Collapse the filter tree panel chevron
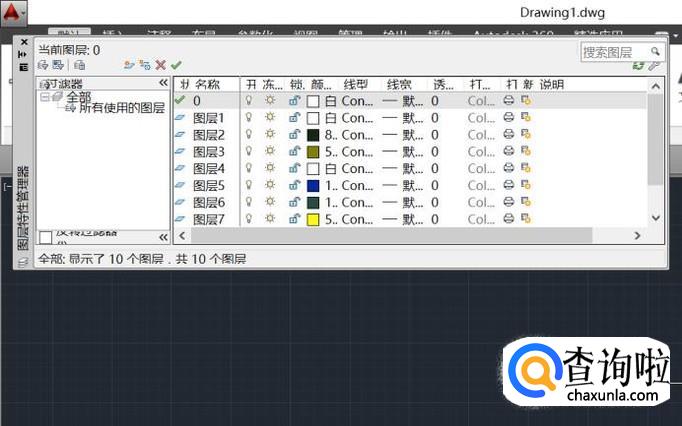This screenshot has width=682, height=426. [163, 83]
